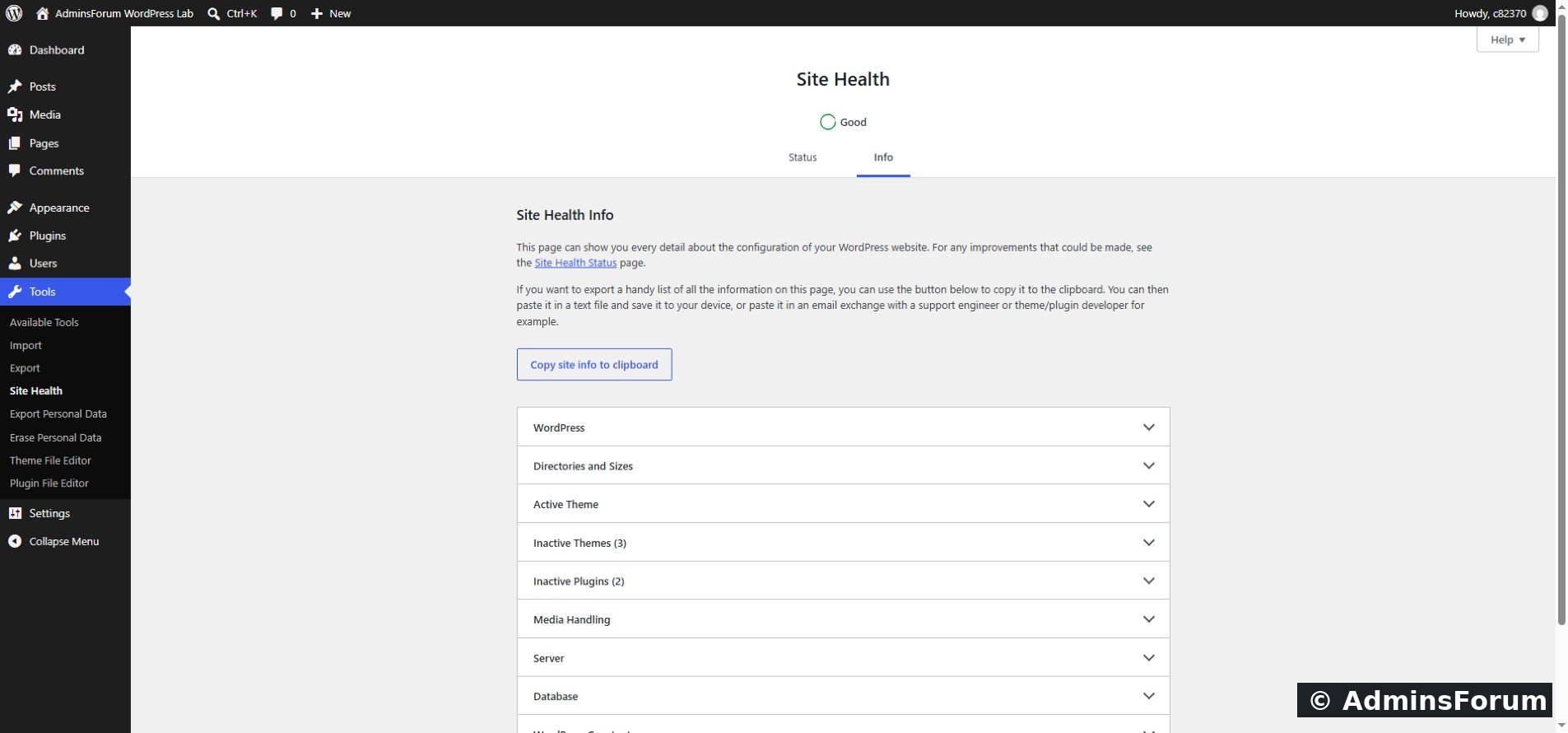Click the Site Health Good status indicator
Viewport: 1568px width, 733px height.
(843, 122)
